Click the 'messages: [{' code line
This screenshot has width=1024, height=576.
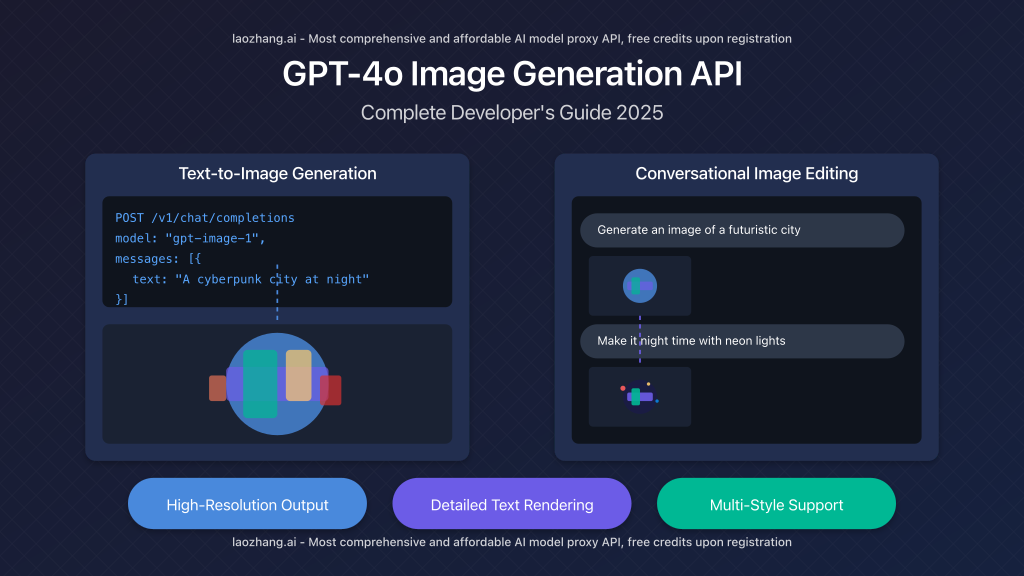tap(158, 259)
